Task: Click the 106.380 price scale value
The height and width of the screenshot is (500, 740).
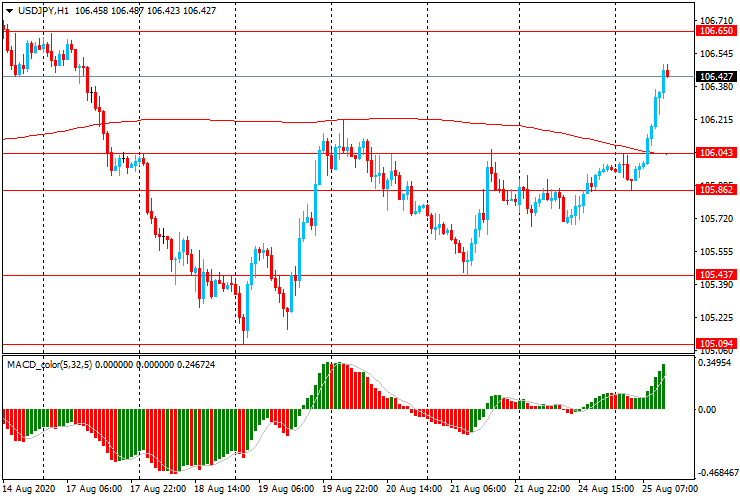Action: point(716,87)
